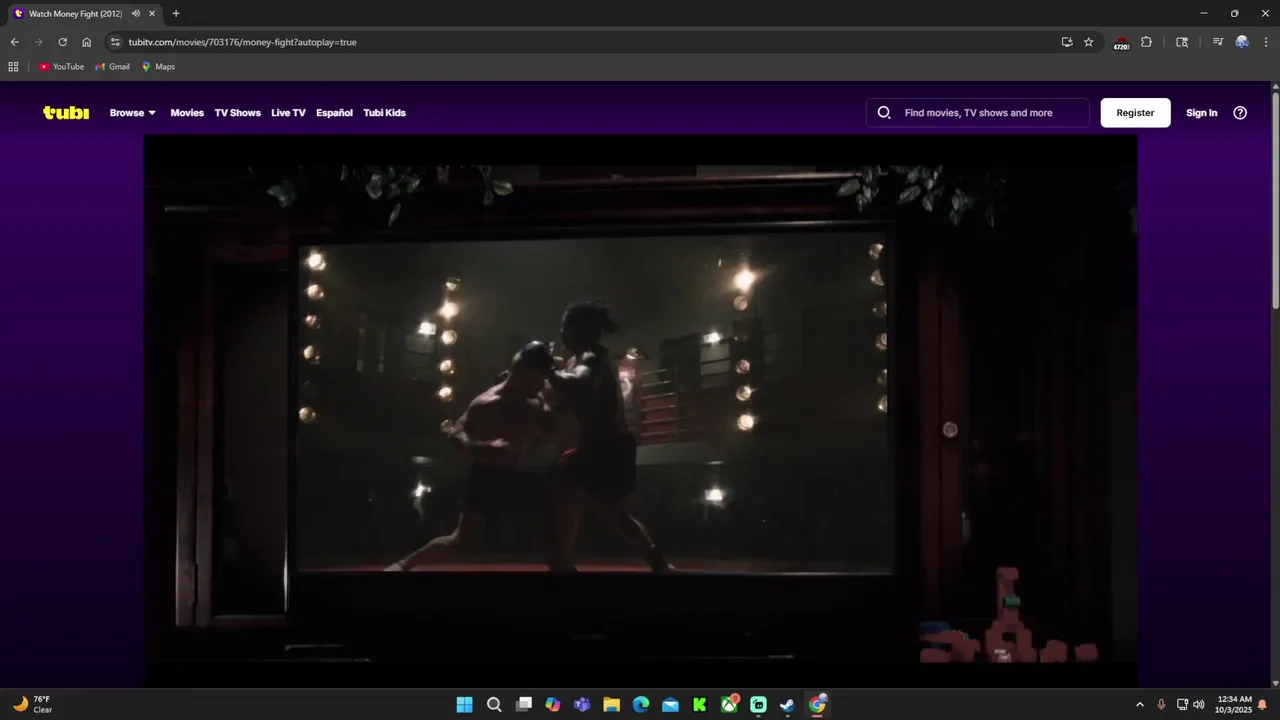Open the green K app on taskbar

coord(700,705)
